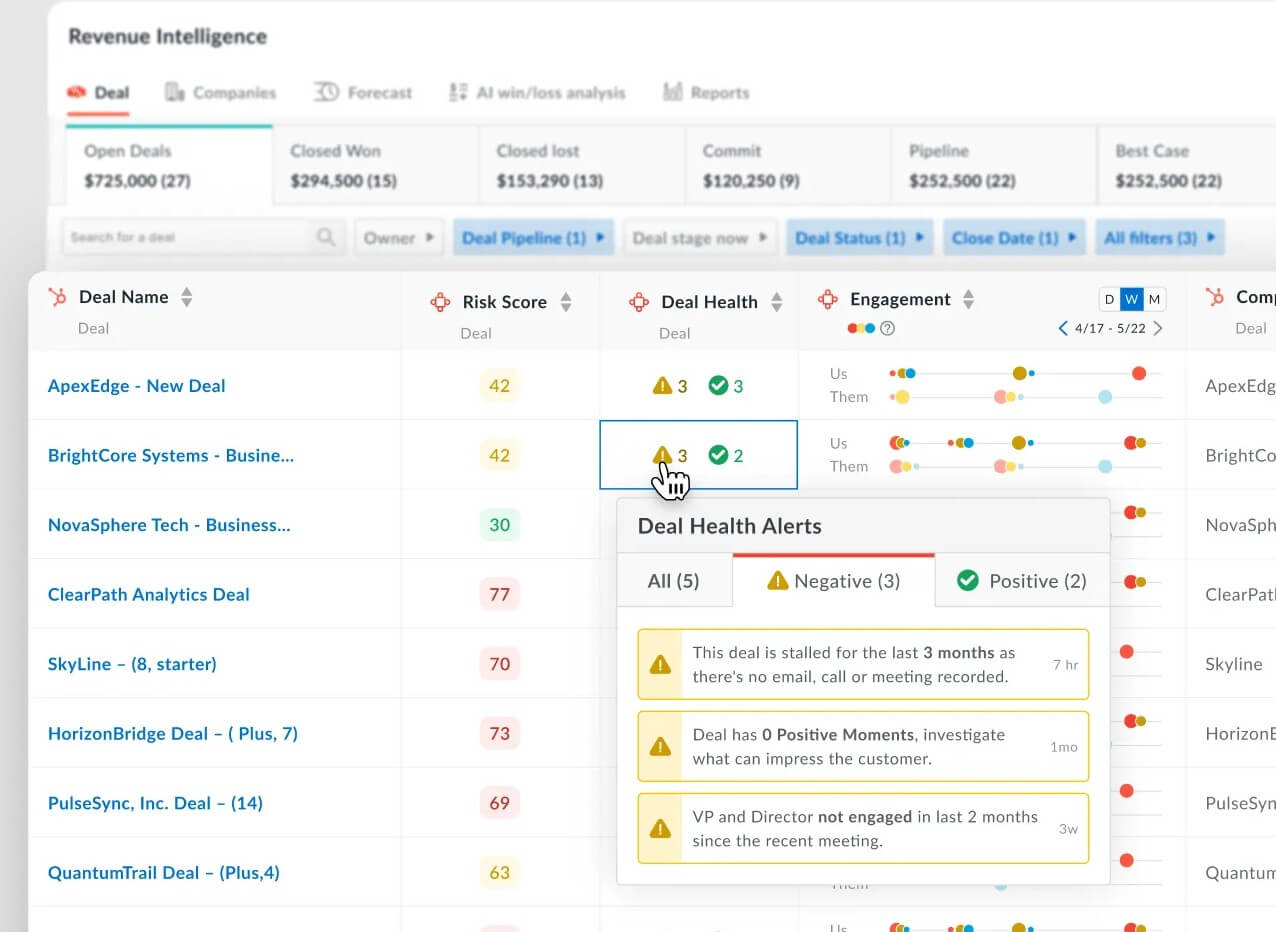
Task: Sort by Deal Name column arrows
Action: (186, 298)
